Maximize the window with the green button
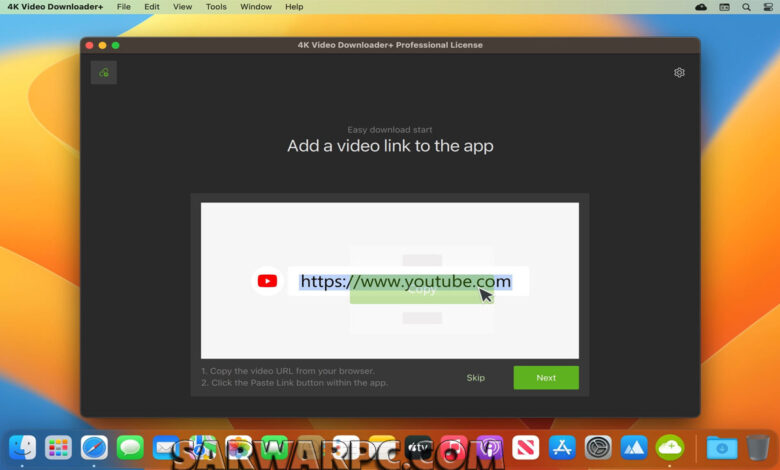 point(115,45)
